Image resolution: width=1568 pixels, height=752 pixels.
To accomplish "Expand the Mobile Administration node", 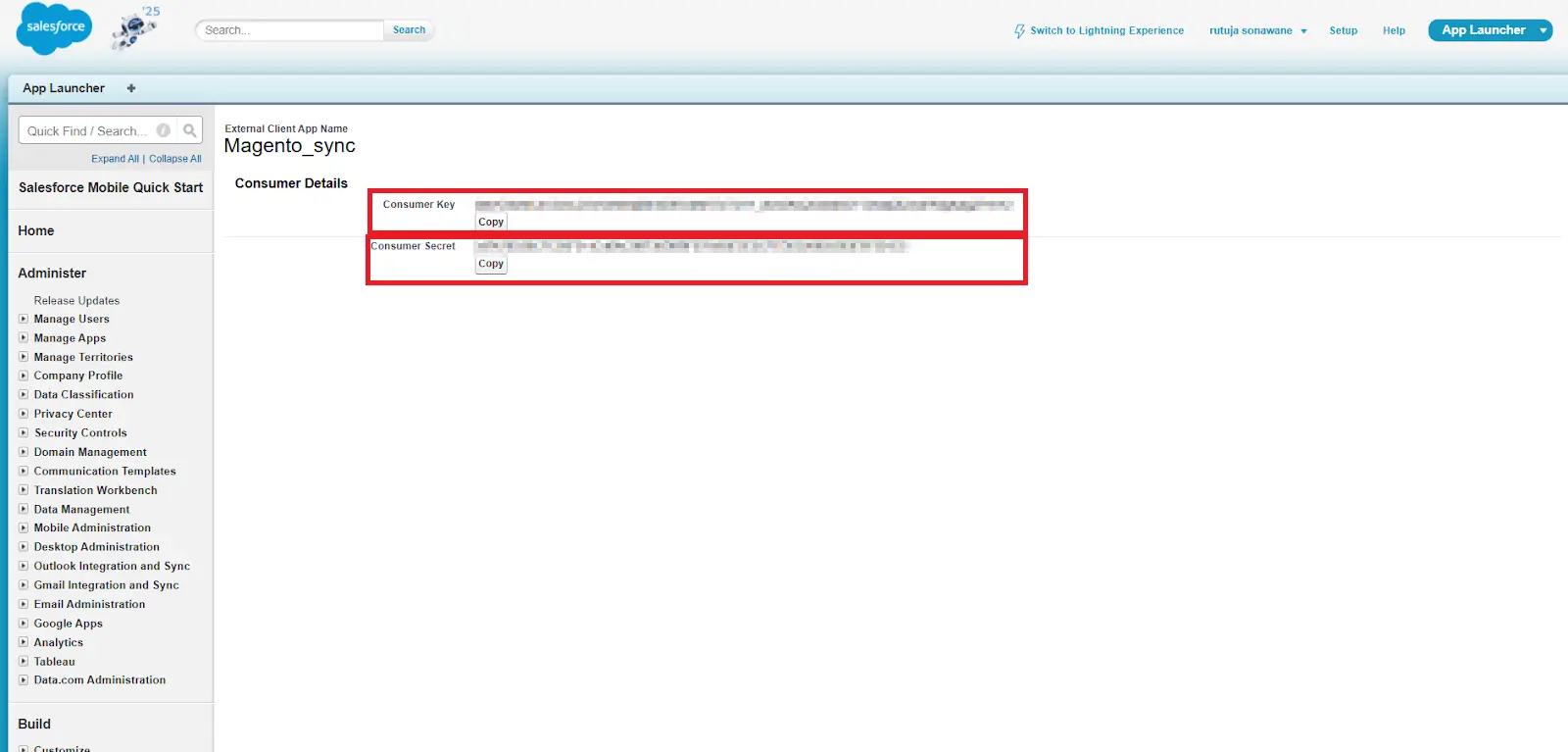I will pos(24,527).
